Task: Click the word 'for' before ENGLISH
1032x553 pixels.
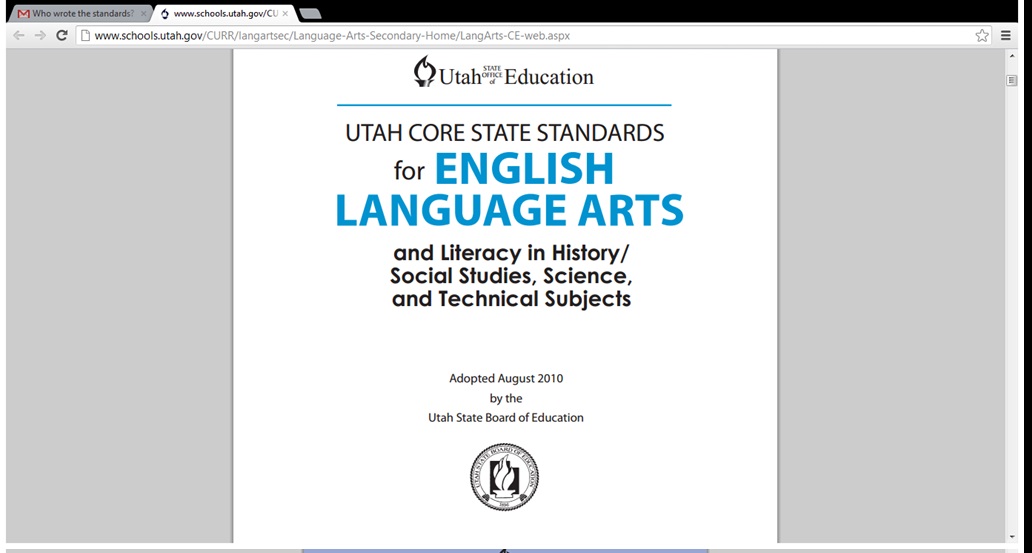Action: [x=409, y=172]
